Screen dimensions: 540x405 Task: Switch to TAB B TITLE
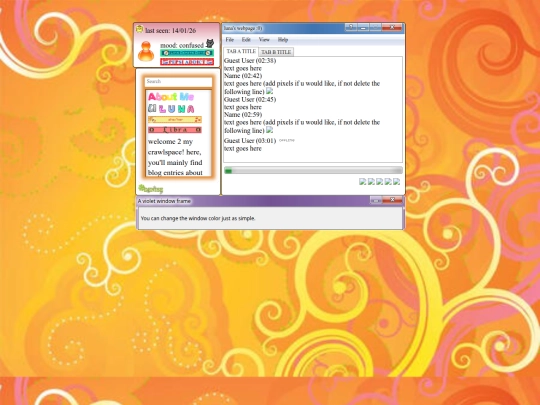tap(276, 52)
